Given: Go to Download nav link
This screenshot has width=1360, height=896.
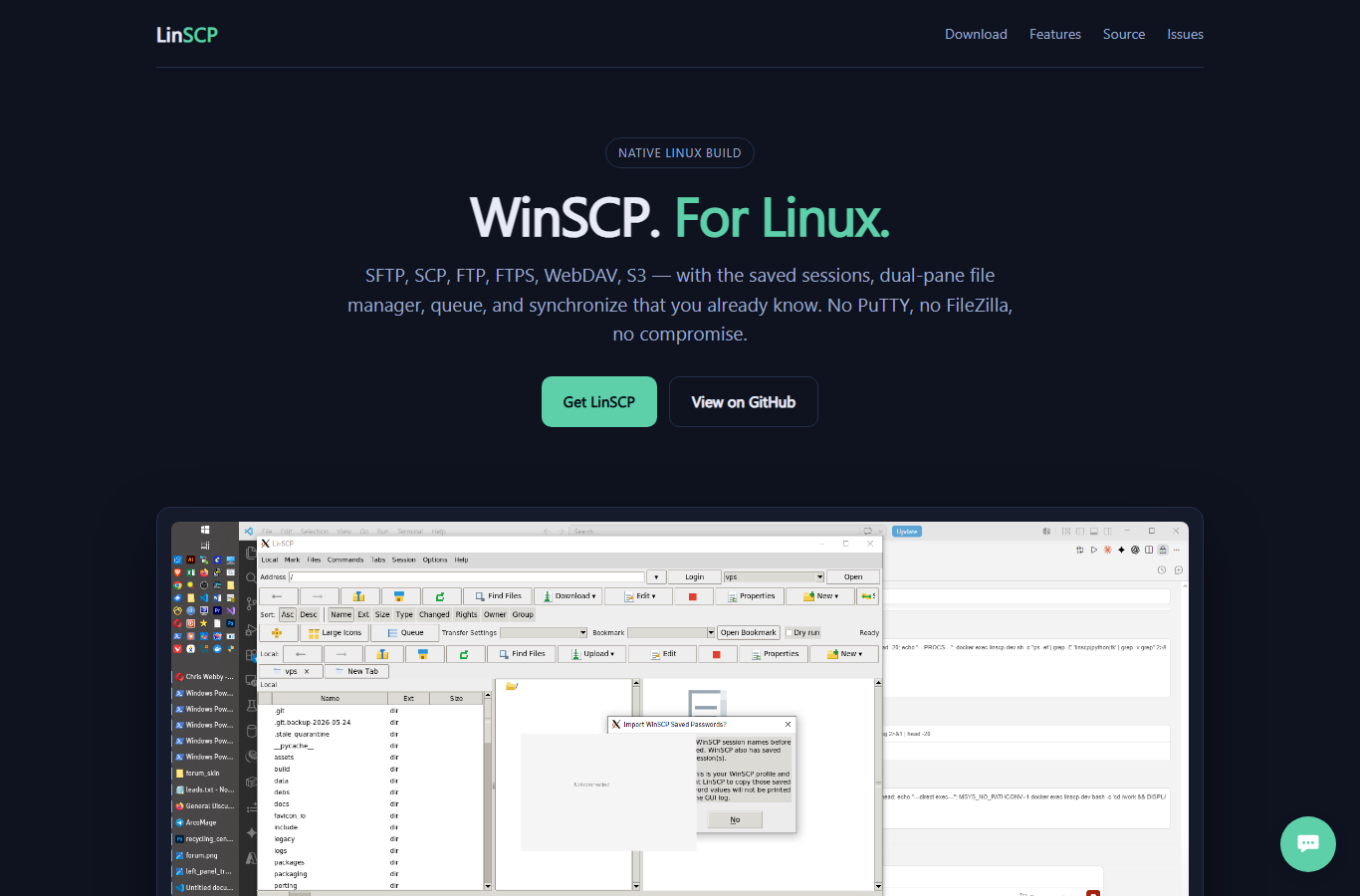Looking at the screenshot, I should 976,34.
